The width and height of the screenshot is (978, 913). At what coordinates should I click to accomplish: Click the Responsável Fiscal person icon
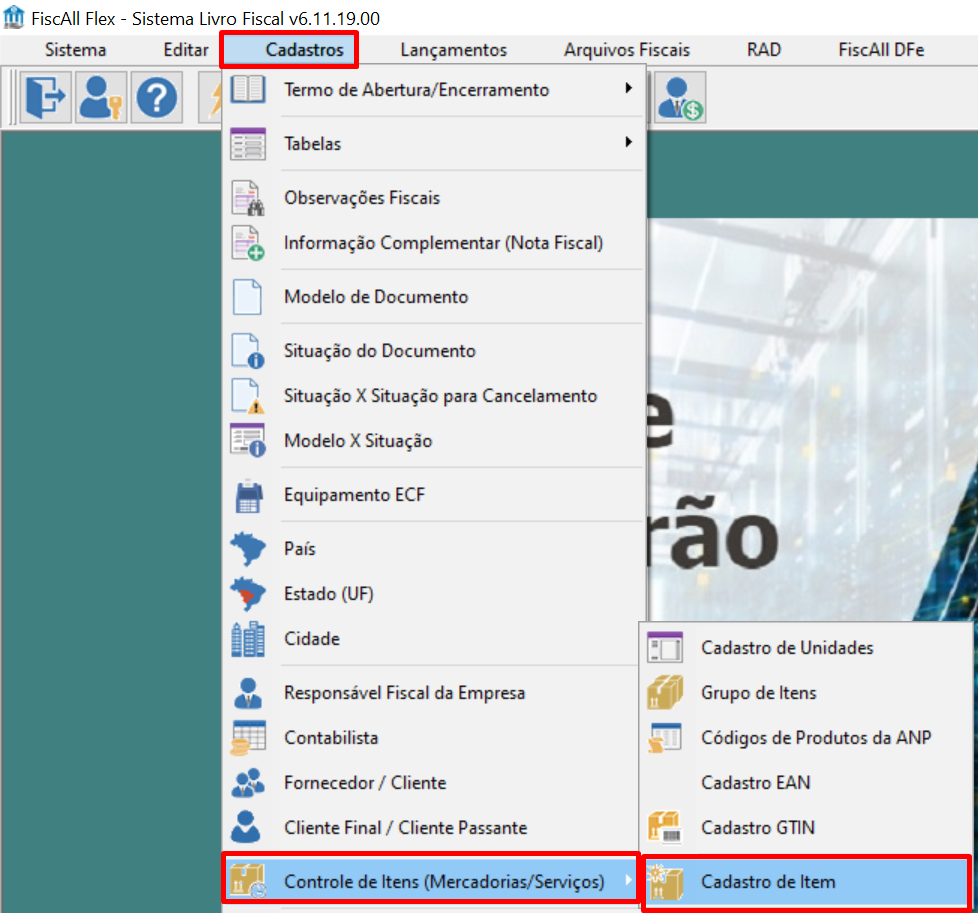tap(248, 693)
